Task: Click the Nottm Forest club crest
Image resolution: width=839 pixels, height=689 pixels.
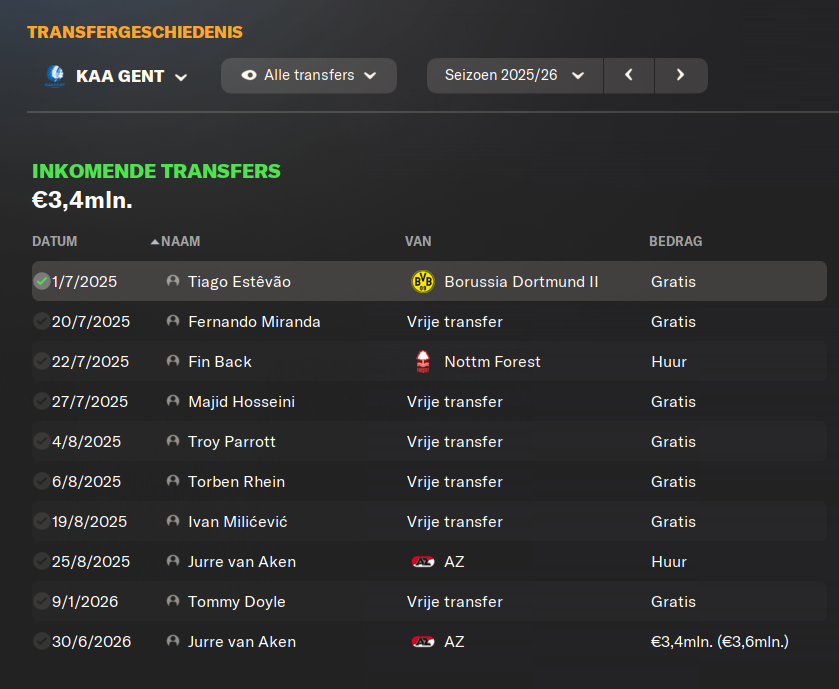Action: pos(423,362)
